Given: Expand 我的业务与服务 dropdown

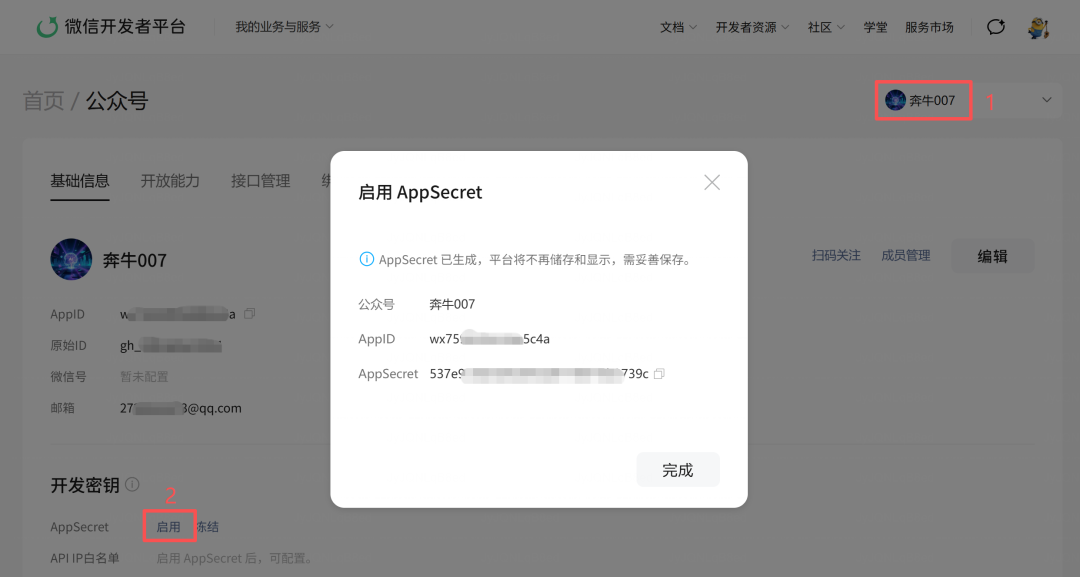Looking at the screenshot, I should coord(284,27).
